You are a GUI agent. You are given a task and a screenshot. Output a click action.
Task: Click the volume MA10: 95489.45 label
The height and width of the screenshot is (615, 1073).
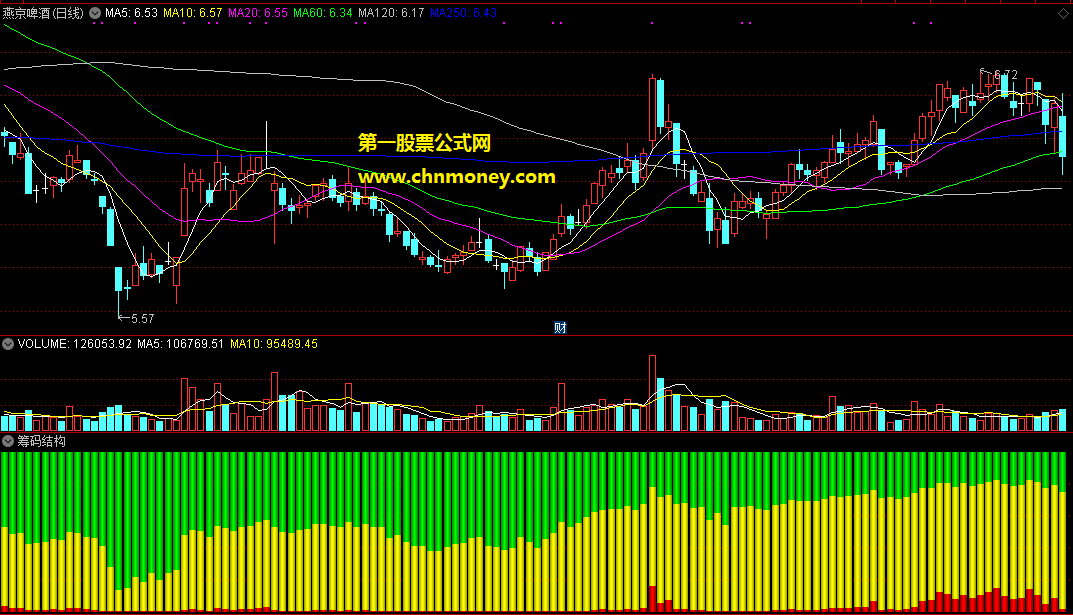click(274, 344)
